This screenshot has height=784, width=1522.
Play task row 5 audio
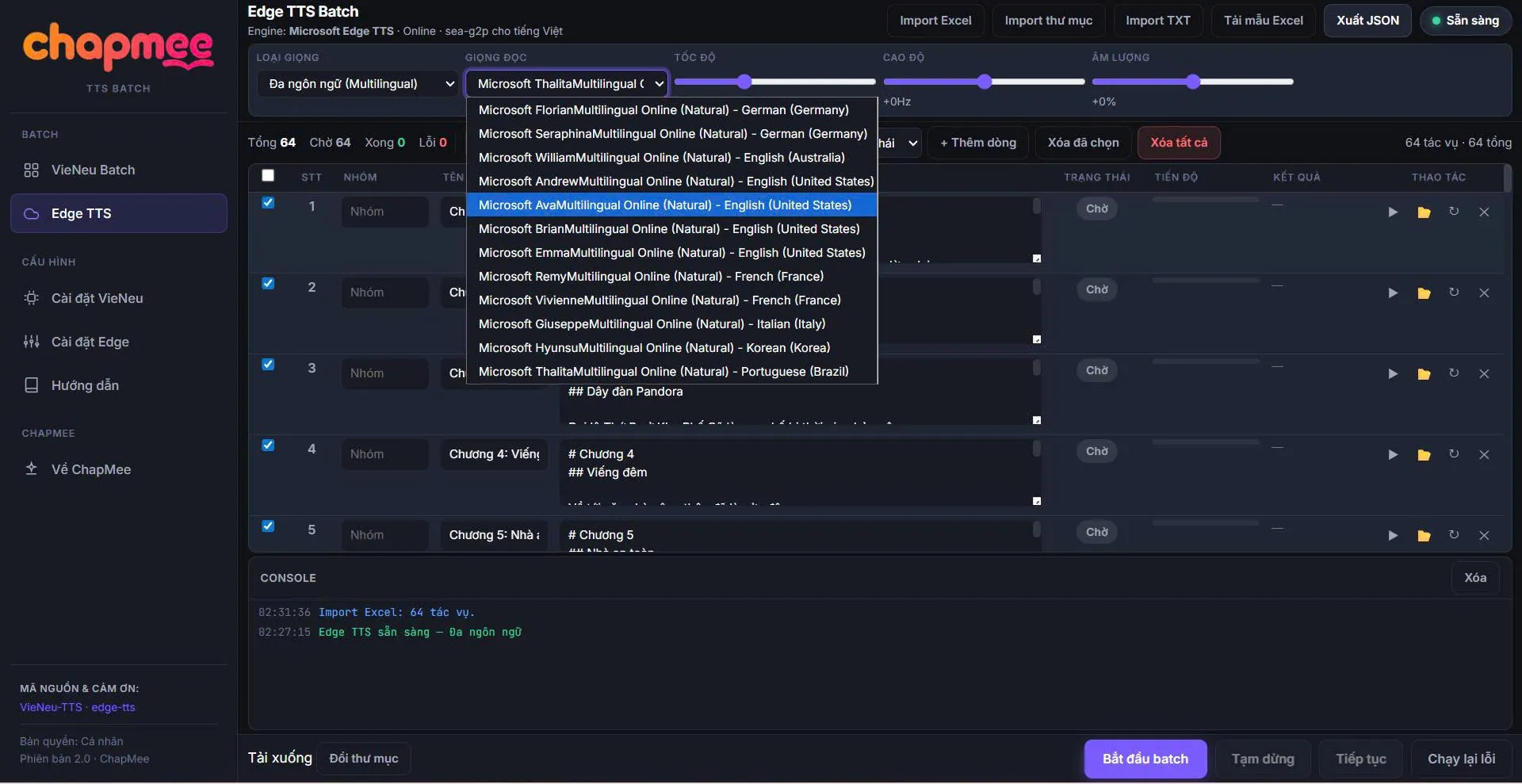click(1393, 536)
